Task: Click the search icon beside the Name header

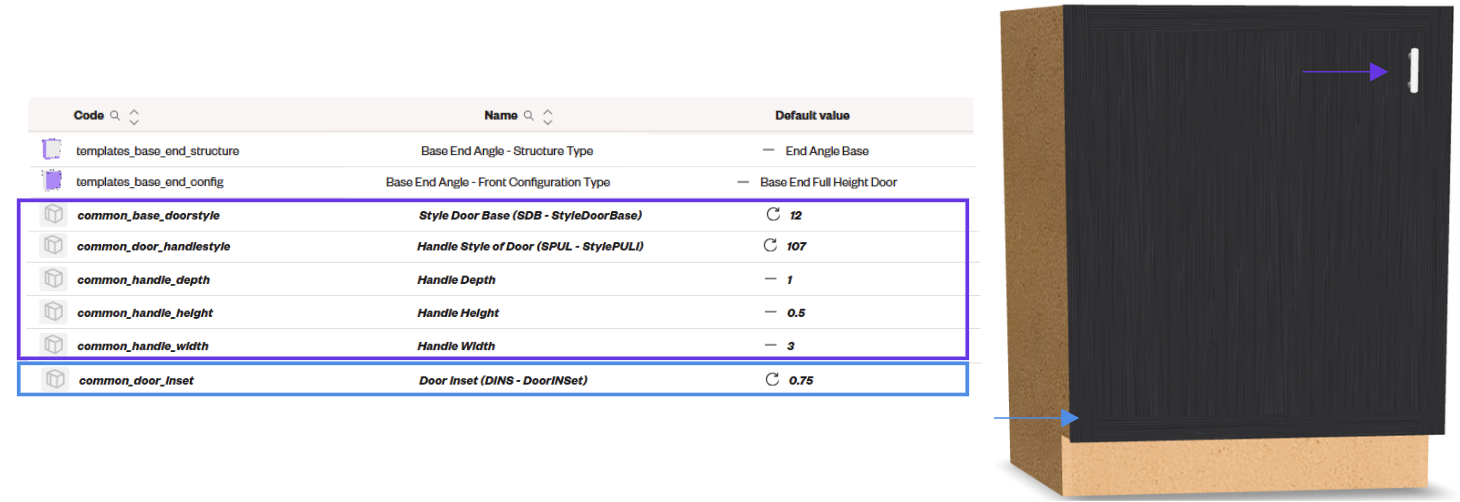Action: 529,116
